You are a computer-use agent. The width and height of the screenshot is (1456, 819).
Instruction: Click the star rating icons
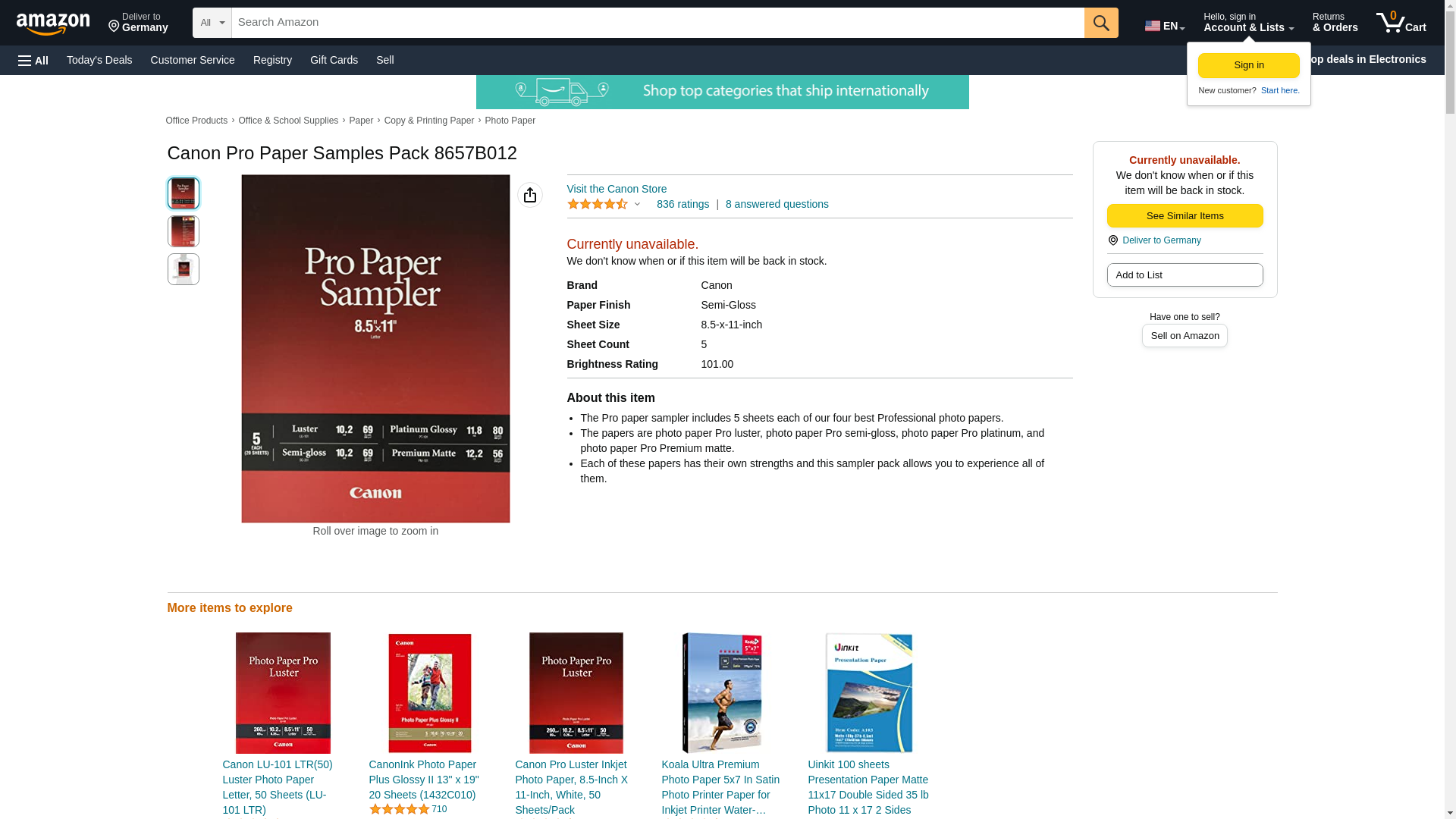pos(598,204)
